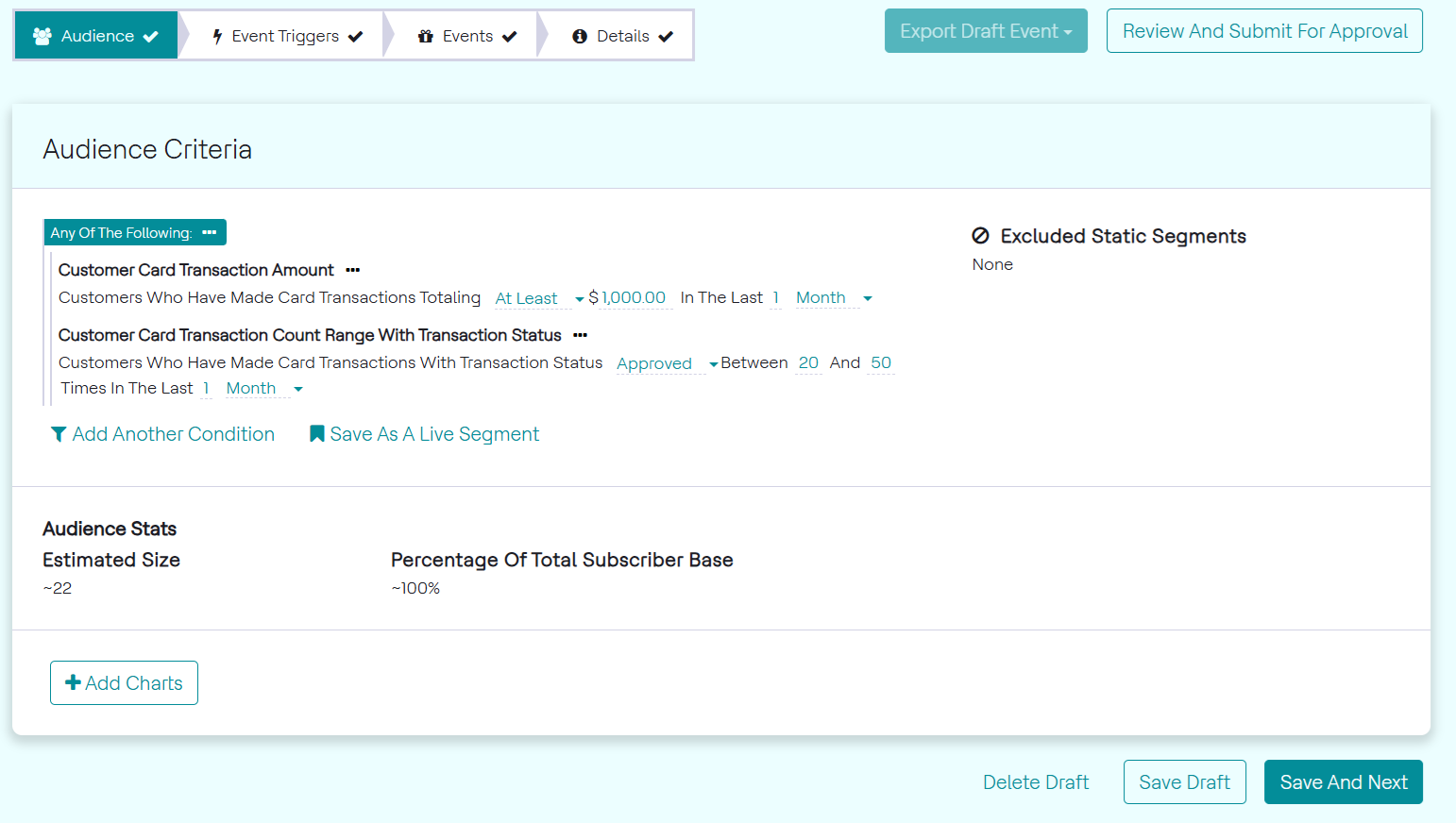Click the audience people icon in the Audience step
Image resolution: width=1456 pixels, height=823 pixels.
point(42,36)
